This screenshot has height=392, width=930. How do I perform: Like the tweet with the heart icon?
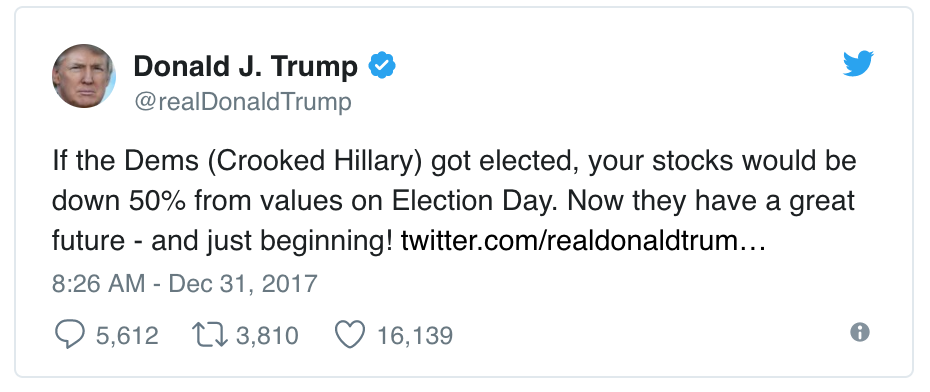coord(350,335)
